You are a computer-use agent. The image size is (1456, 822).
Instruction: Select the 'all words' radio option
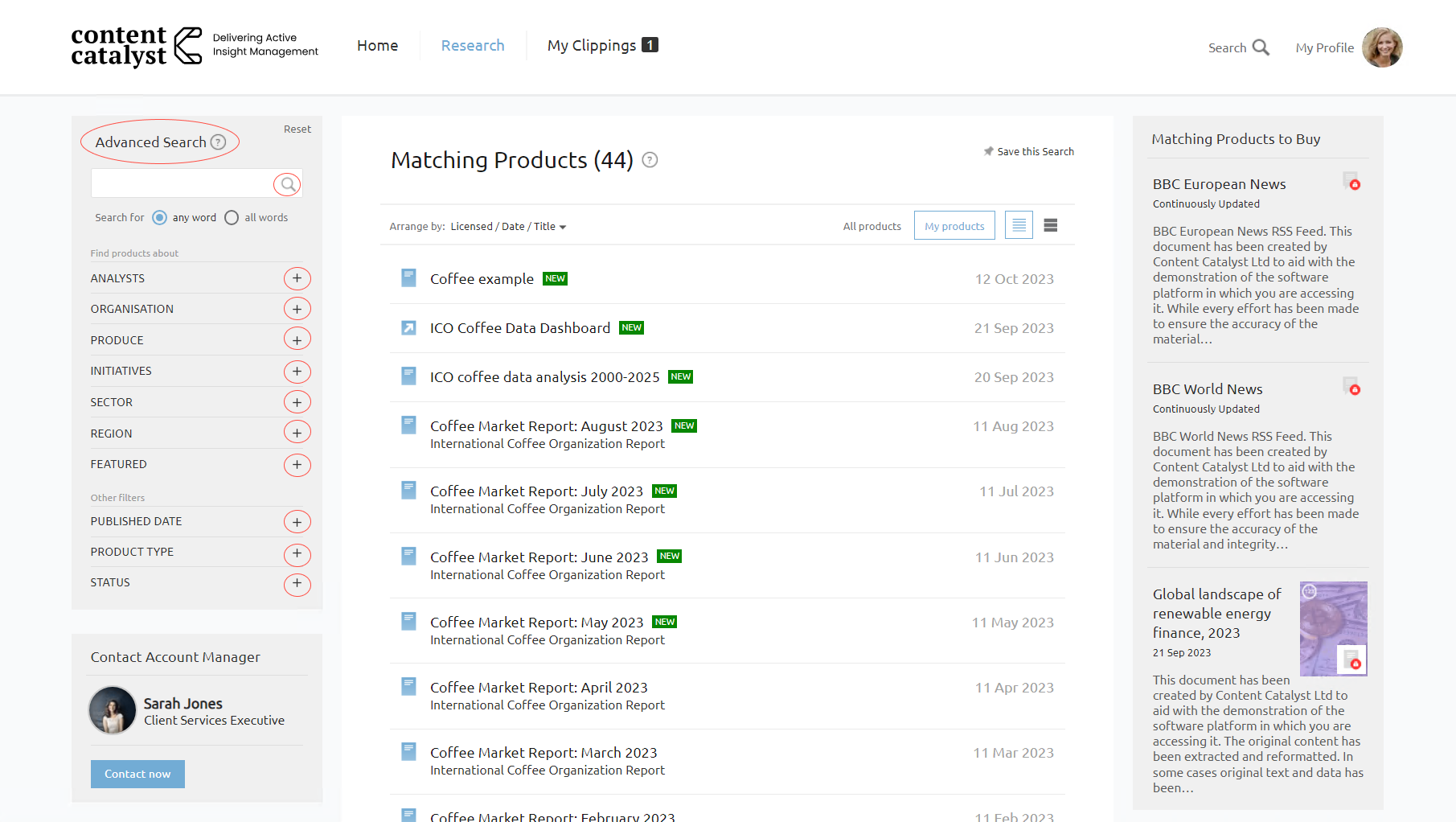(x=232, y=218)
